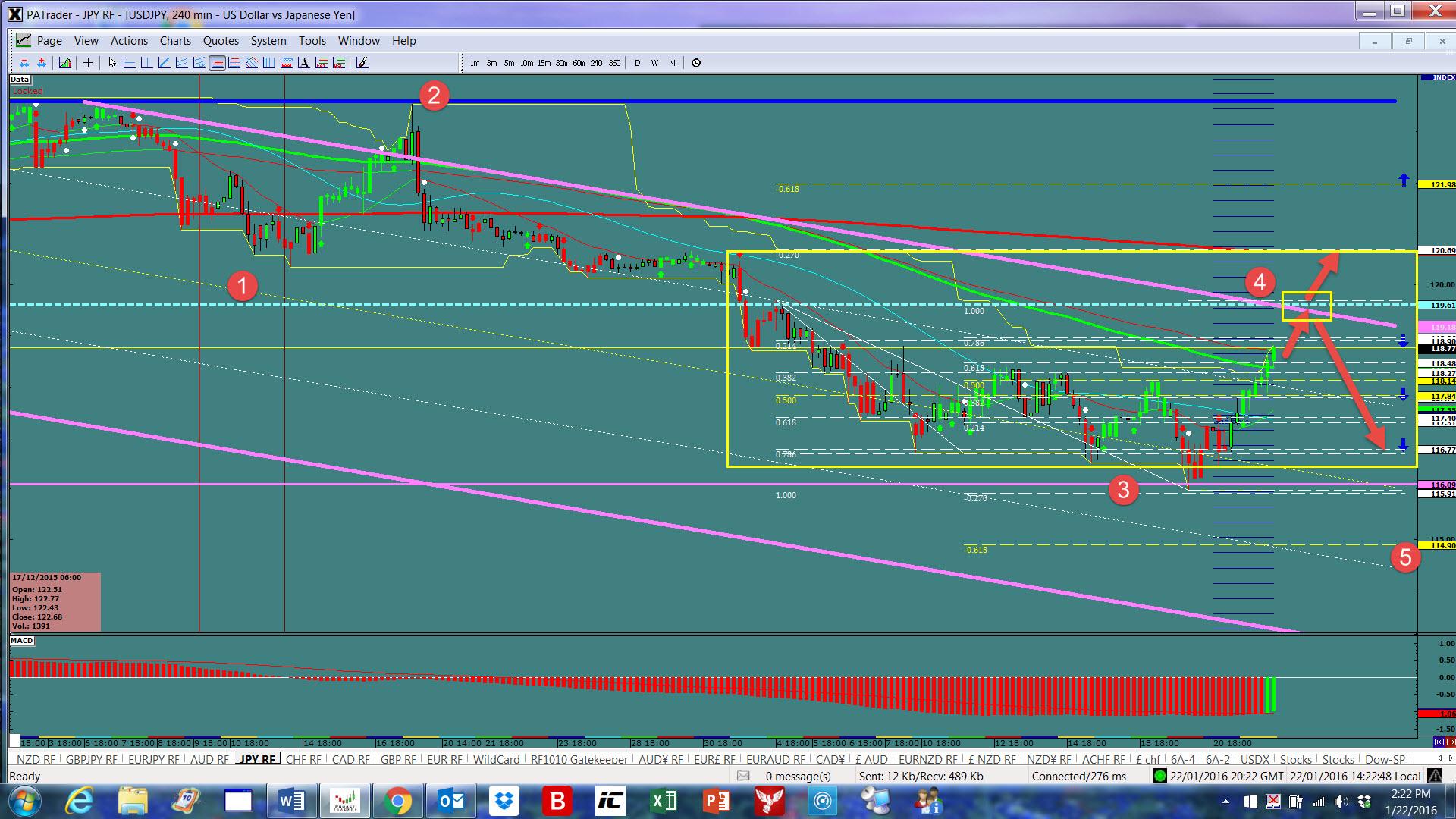The height and width of the screenshot is (819, 1456).
Task: Switch chart to 3m timeframe
Action: click(x=491, y=63)
